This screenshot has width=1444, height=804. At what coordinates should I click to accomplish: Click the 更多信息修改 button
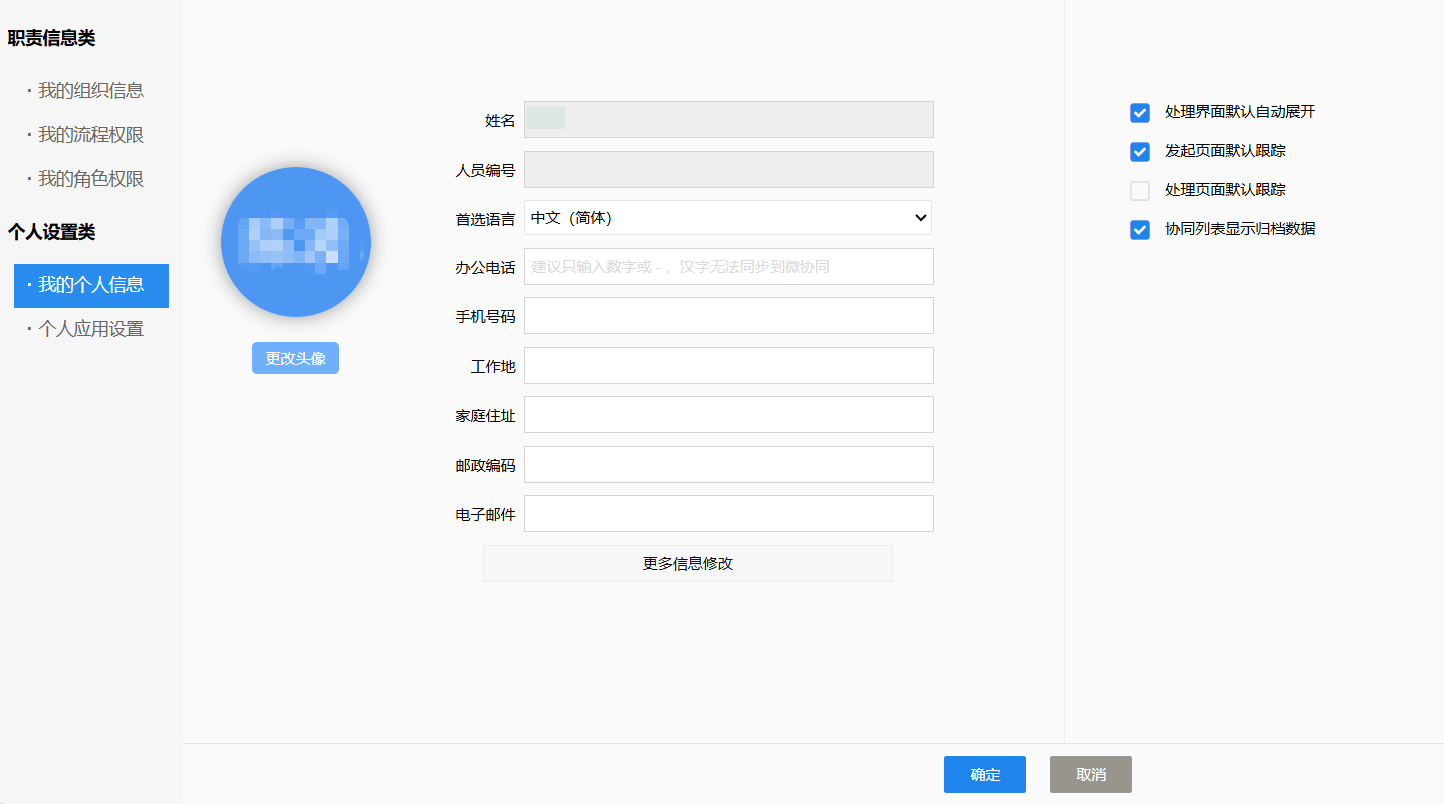click(x=688, y=564)
